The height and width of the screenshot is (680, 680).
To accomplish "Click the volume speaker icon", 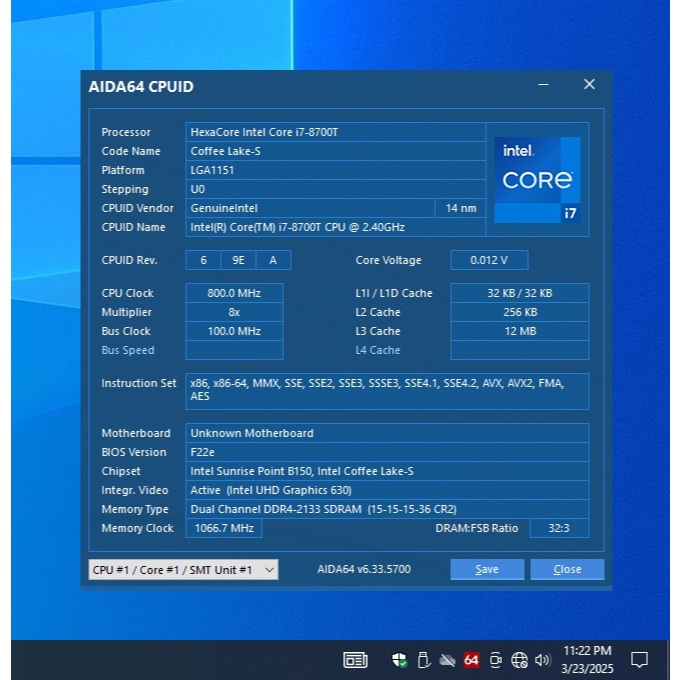I will [x=543, y=660].
